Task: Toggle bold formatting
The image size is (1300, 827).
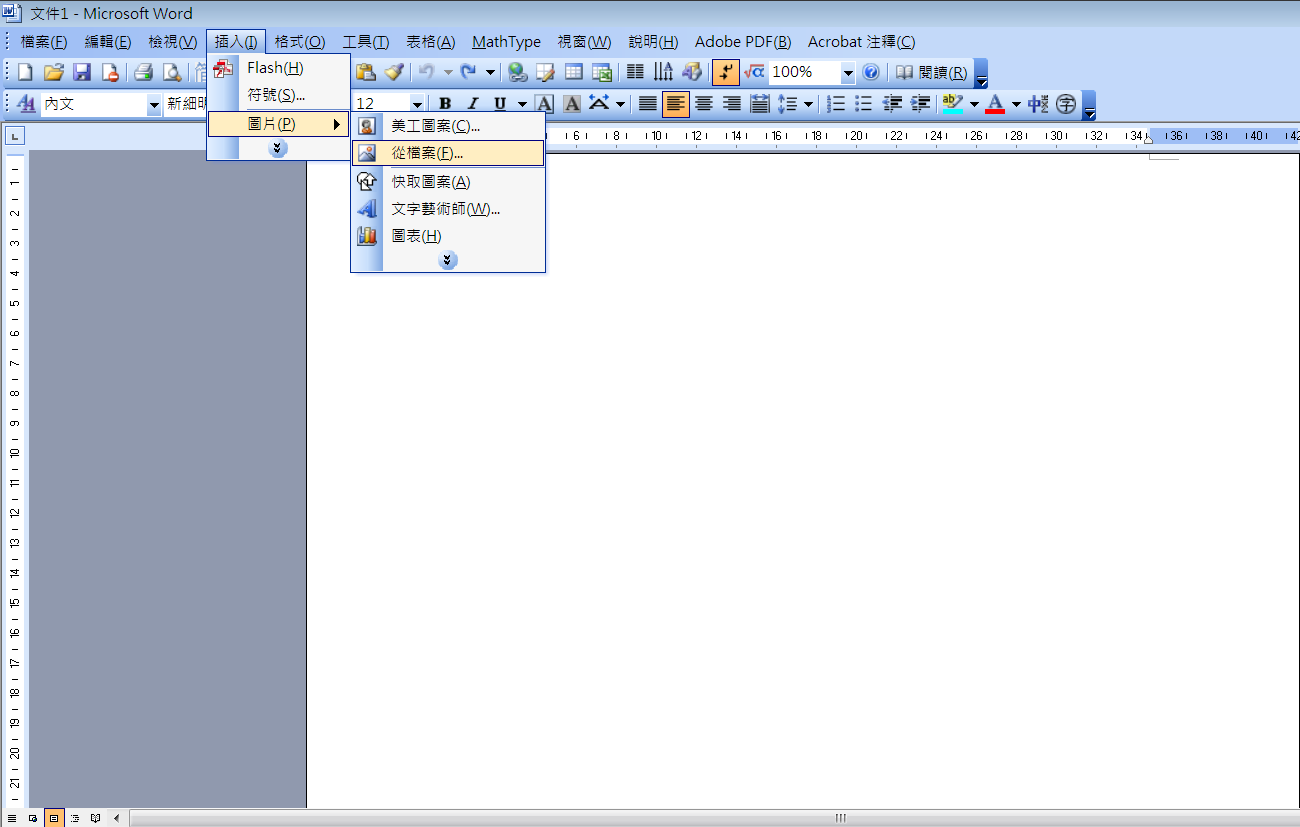Action: pyautogui.click(x=445, y=103)
